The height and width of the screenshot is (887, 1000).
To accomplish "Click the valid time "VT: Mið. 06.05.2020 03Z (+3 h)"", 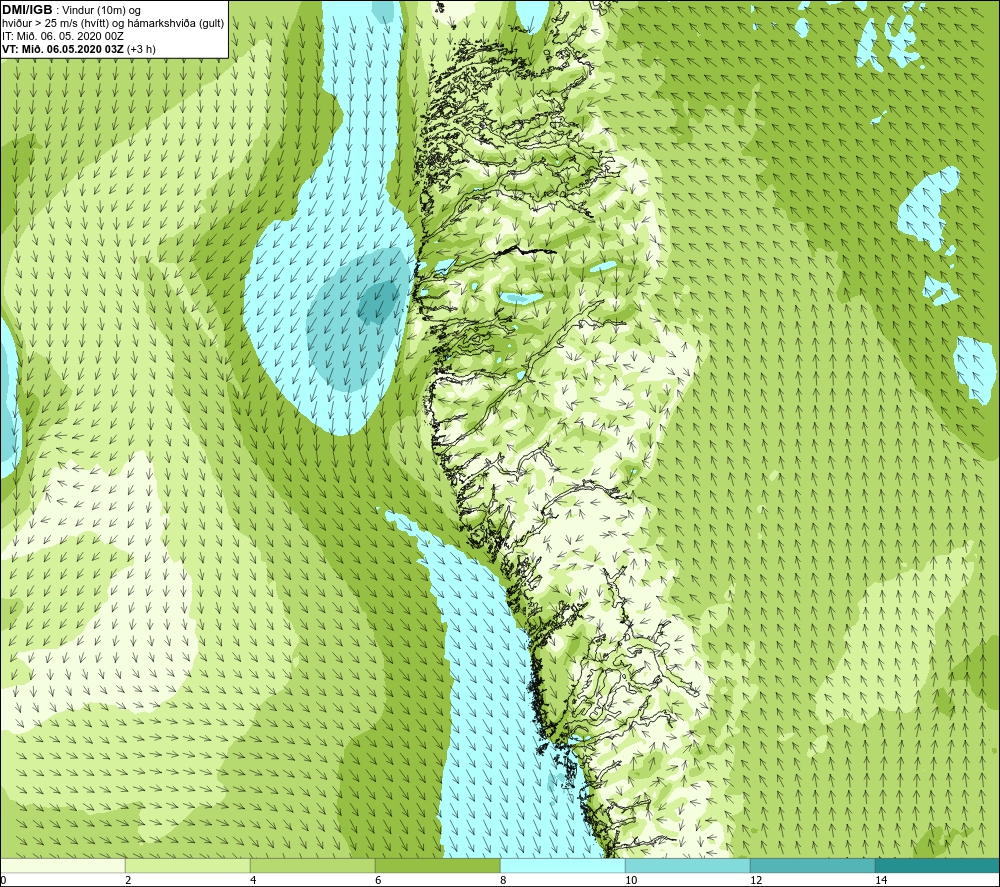I will (x=78, y=49).
